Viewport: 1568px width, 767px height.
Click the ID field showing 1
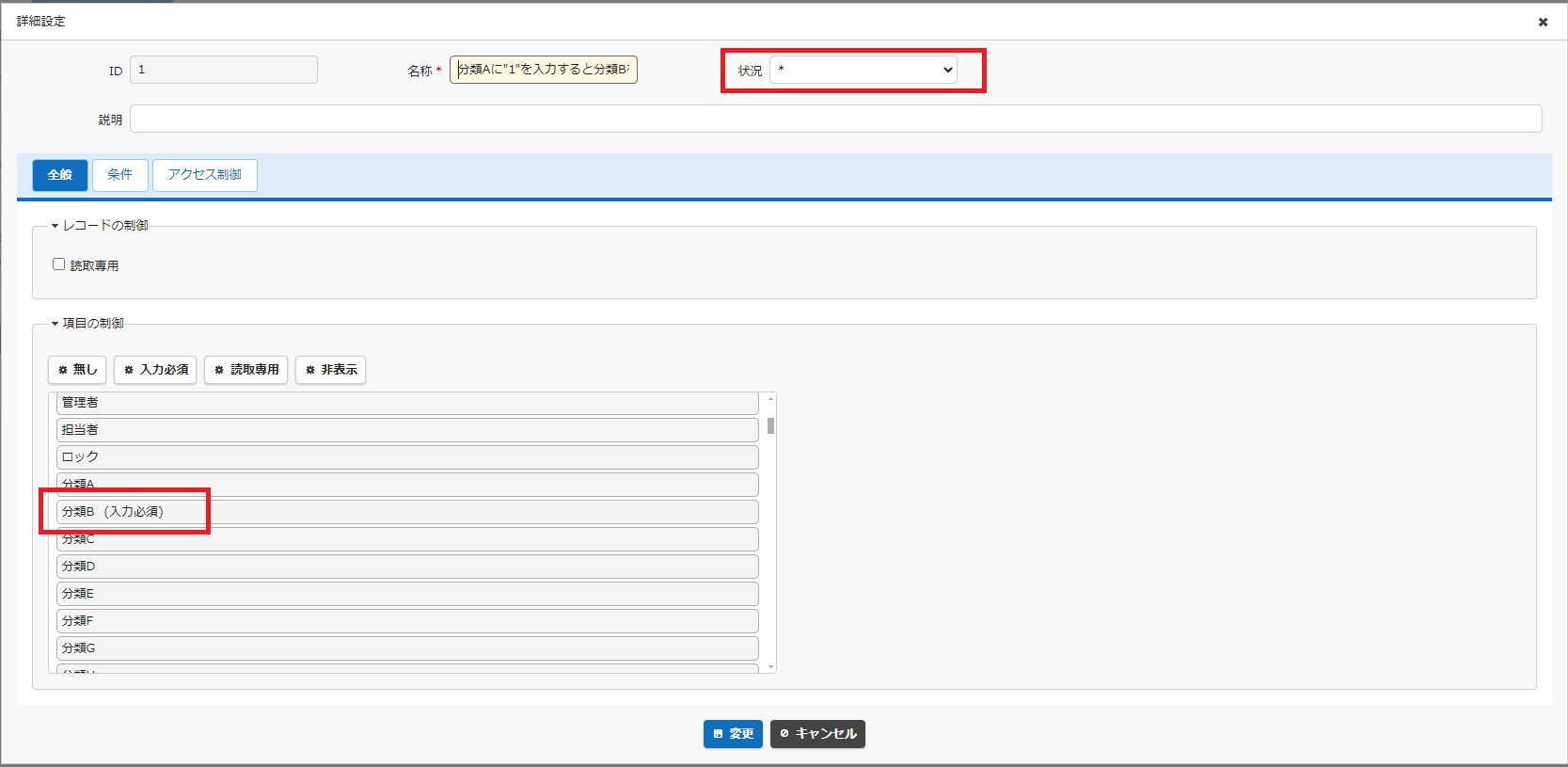pos(224,70)
